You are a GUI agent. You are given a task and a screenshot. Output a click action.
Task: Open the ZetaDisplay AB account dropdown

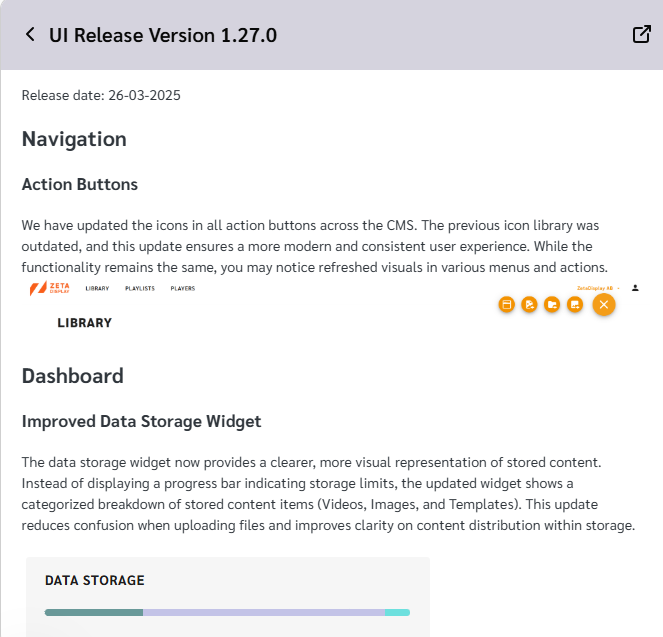598,288
